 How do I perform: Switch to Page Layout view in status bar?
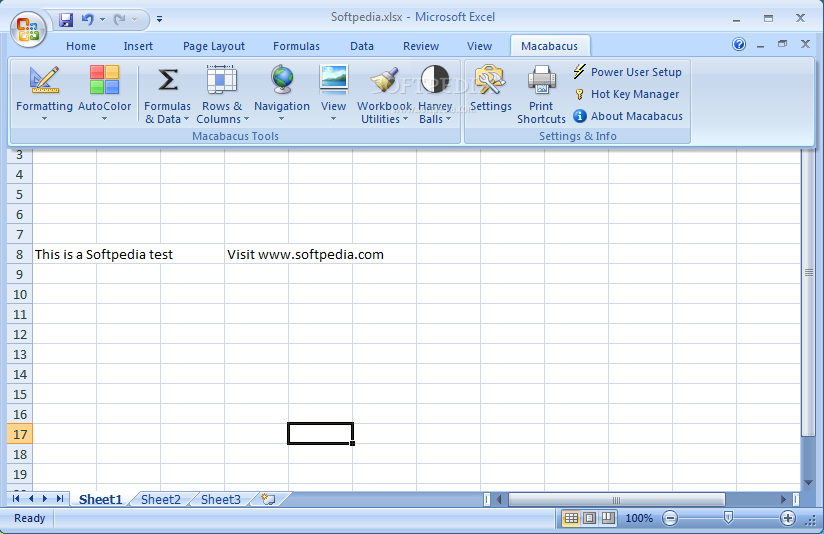pos(590,518)
